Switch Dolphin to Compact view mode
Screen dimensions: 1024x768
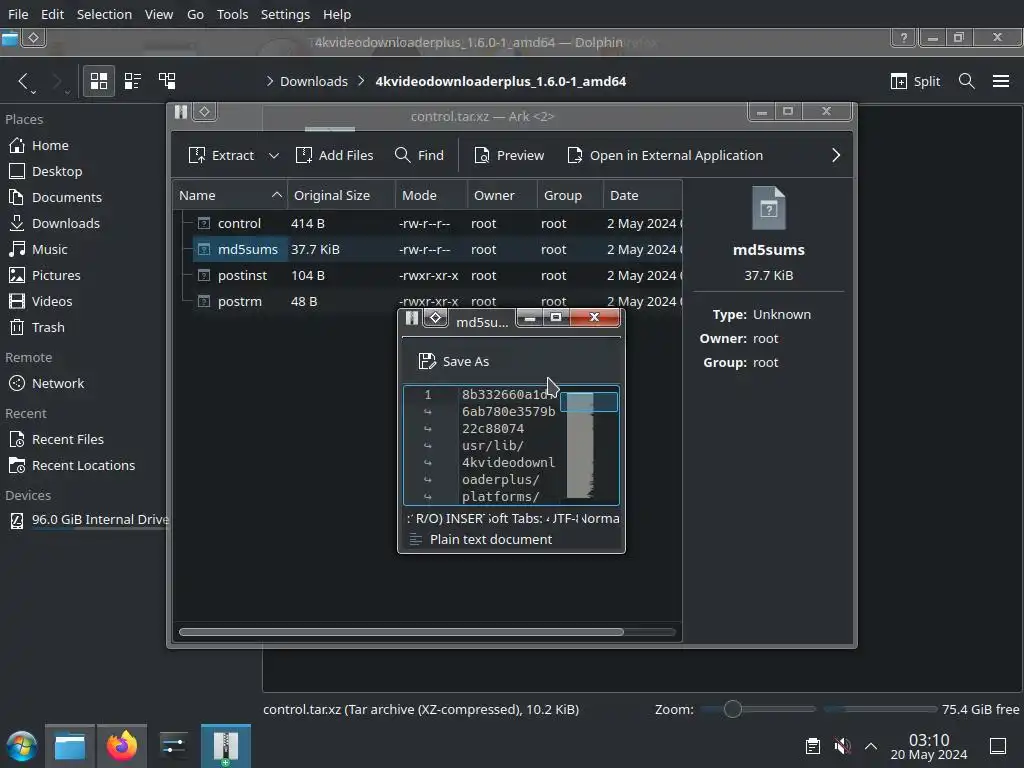[133, 81]
